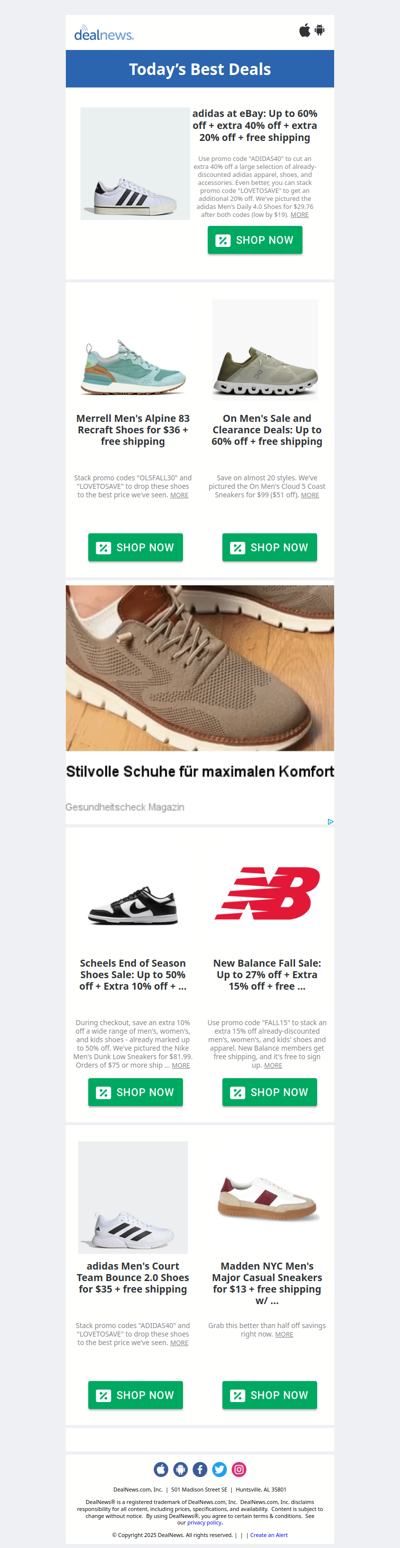
Task: Open the Instagram icon in footer
Action: 239,1469
